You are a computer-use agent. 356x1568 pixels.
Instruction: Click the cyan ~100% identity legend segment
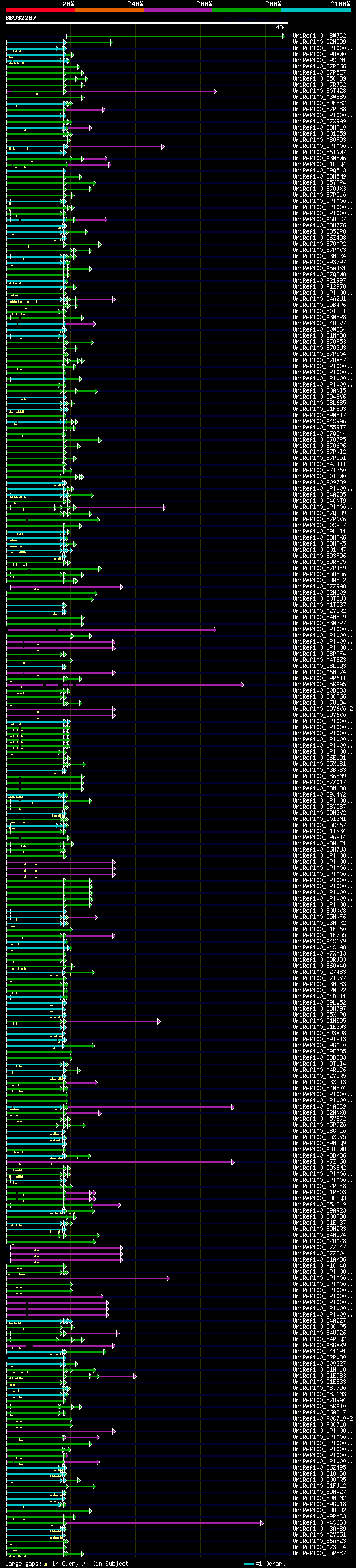[x=316, y=10]
